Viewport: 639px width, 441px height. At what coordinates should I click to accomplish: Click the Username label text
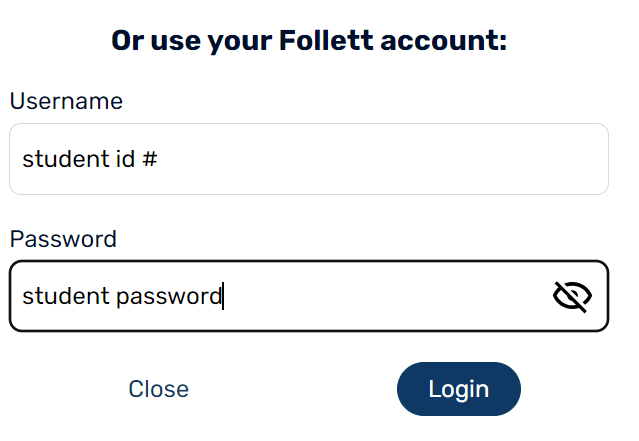coord(66,101)
